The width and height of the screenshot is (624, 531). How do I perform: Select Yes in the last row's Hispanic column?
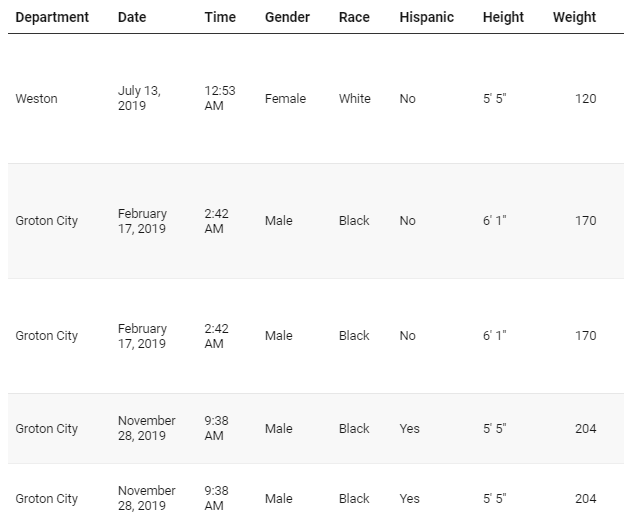coord(410,499)
